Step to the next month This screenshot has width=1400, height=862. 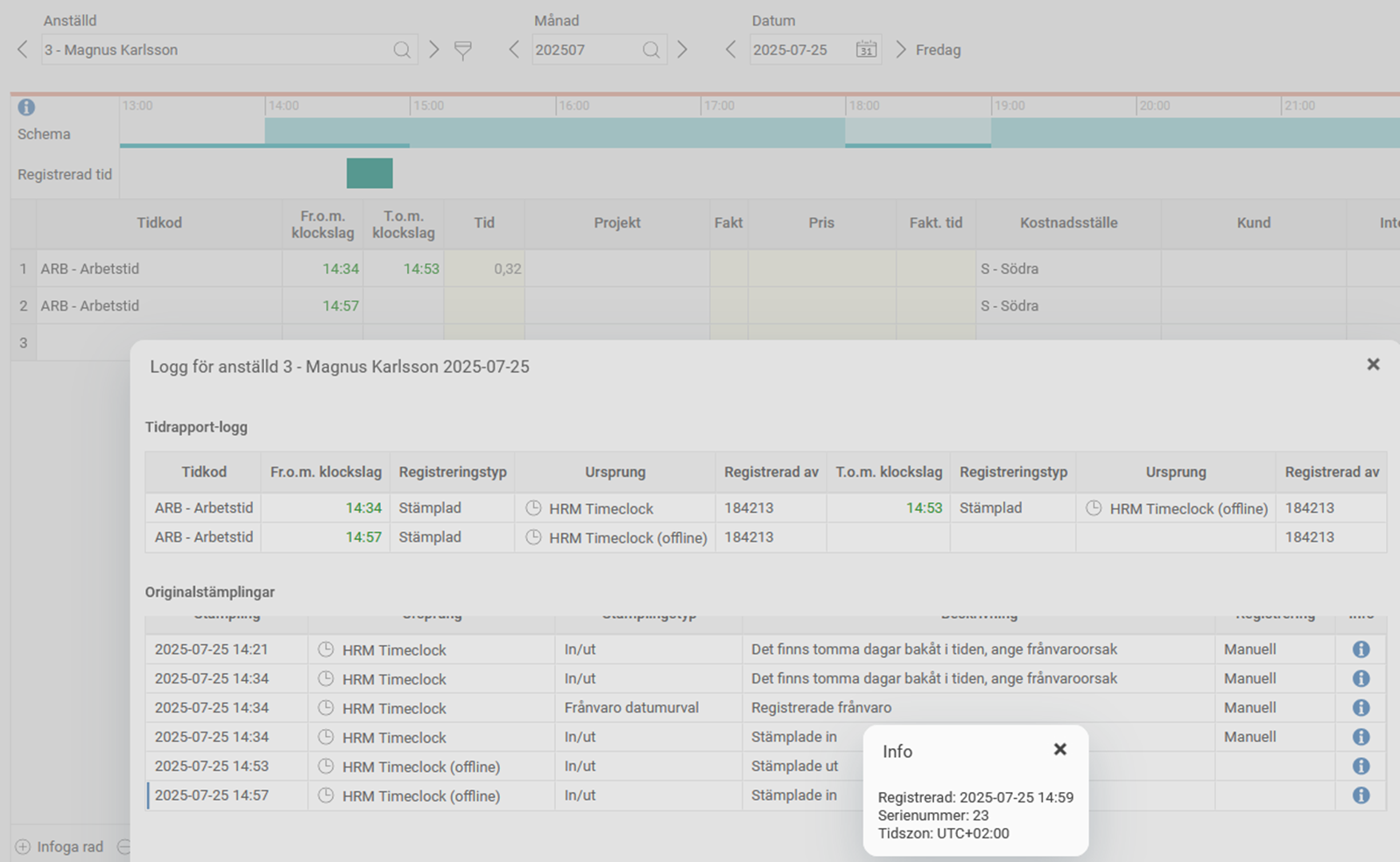coord(682,50)
